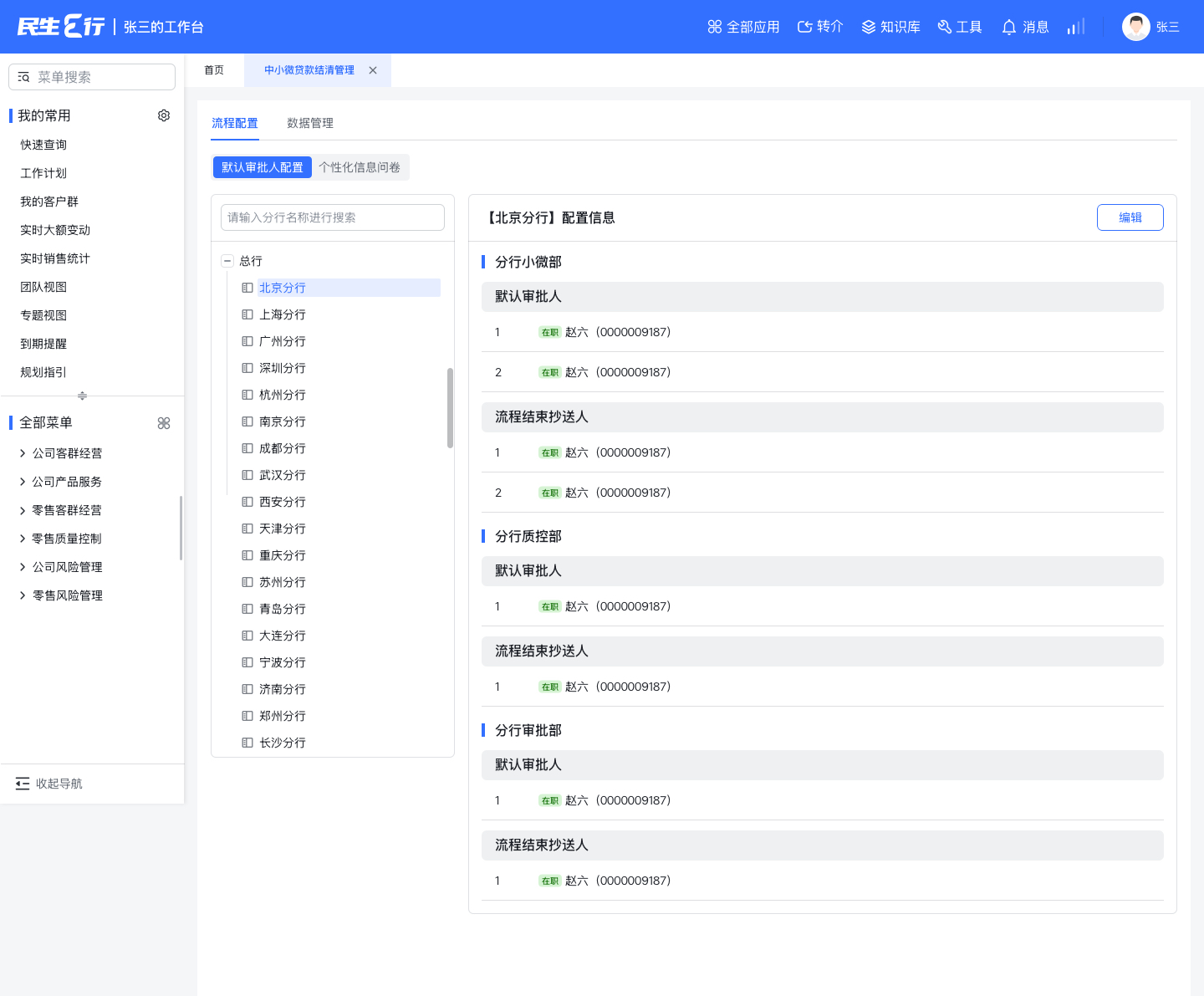Click the 全部菜单 grid icon

pos(164,423)
